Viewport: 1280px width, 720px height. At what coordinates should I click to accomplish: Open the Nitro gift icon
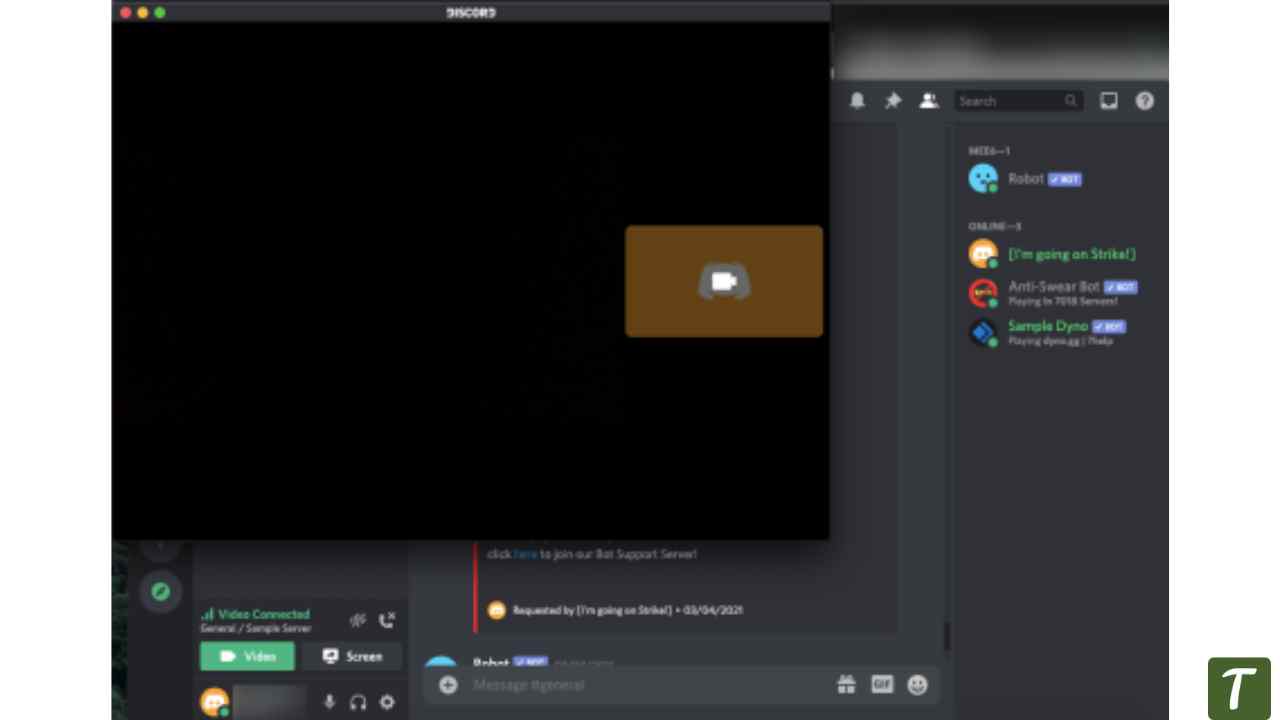[847, 685]
